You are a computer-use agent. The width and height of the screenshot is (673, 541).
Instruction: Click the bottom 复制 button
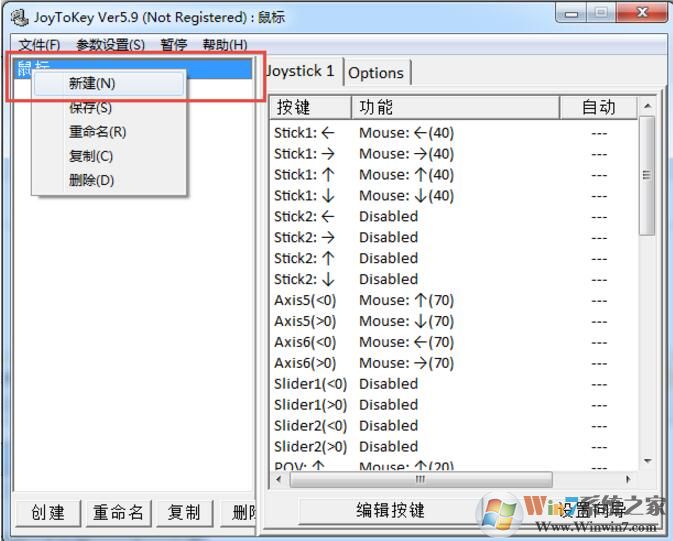pyautogui.click(x=185, y=513)
